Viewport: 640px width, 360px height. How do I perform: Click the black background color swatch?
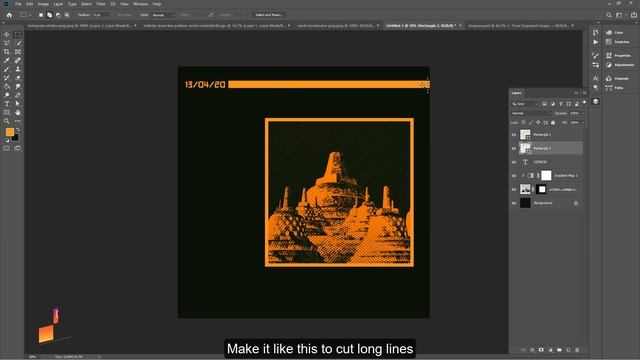point(16,138)
